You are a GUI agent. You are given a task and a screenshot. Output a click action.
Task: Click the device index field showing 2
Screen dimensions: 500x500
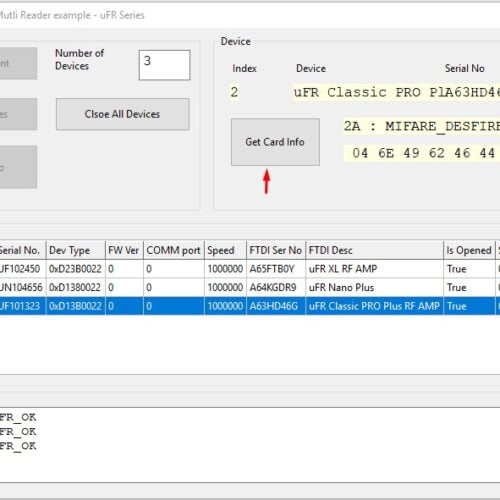click(x=234, y=92)
